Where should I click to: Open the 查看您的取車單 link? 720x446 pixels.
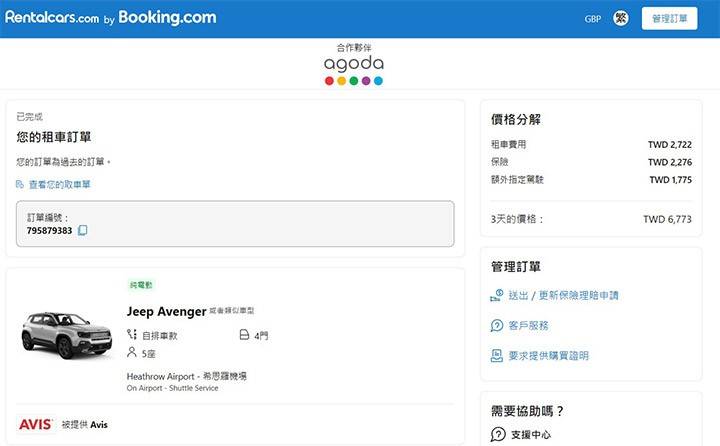tap(59, 185)
